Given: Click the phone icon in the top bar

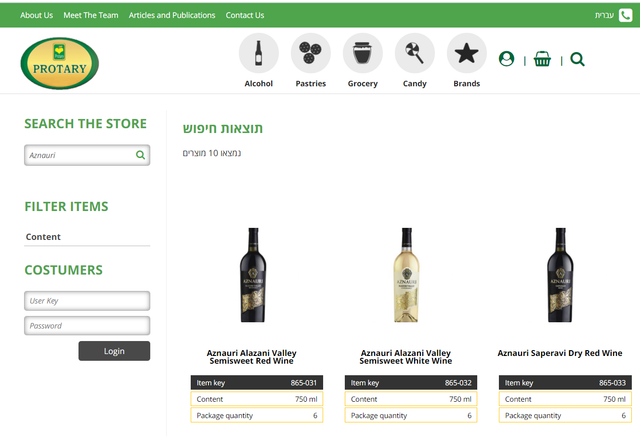Looking at the screenshot, I should coord(625,15).
